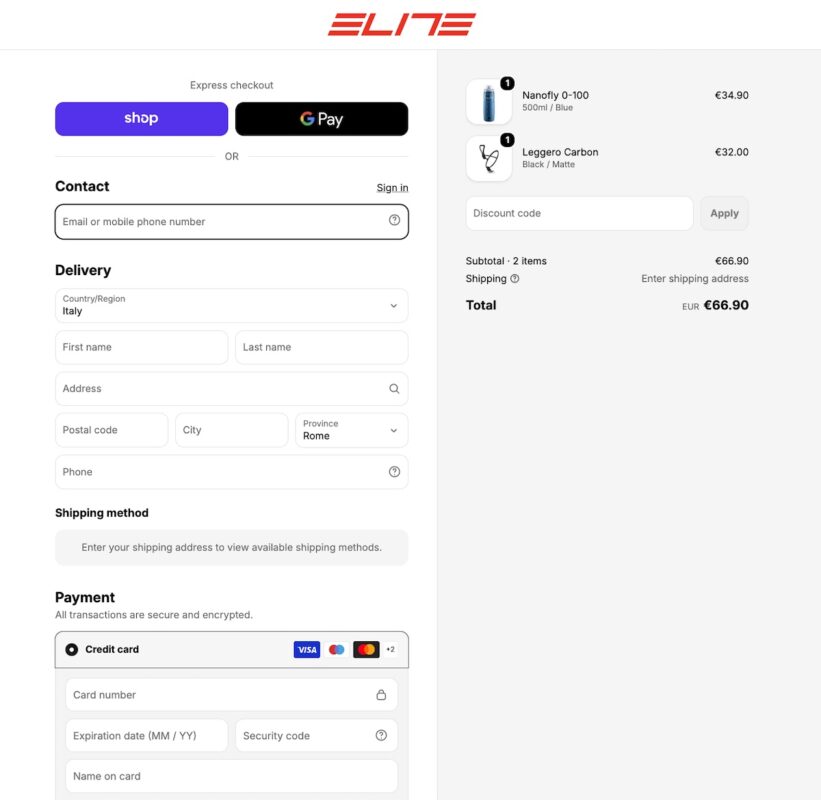
Task: Click the lock icon in Card number field
Action: coord(381,695)
